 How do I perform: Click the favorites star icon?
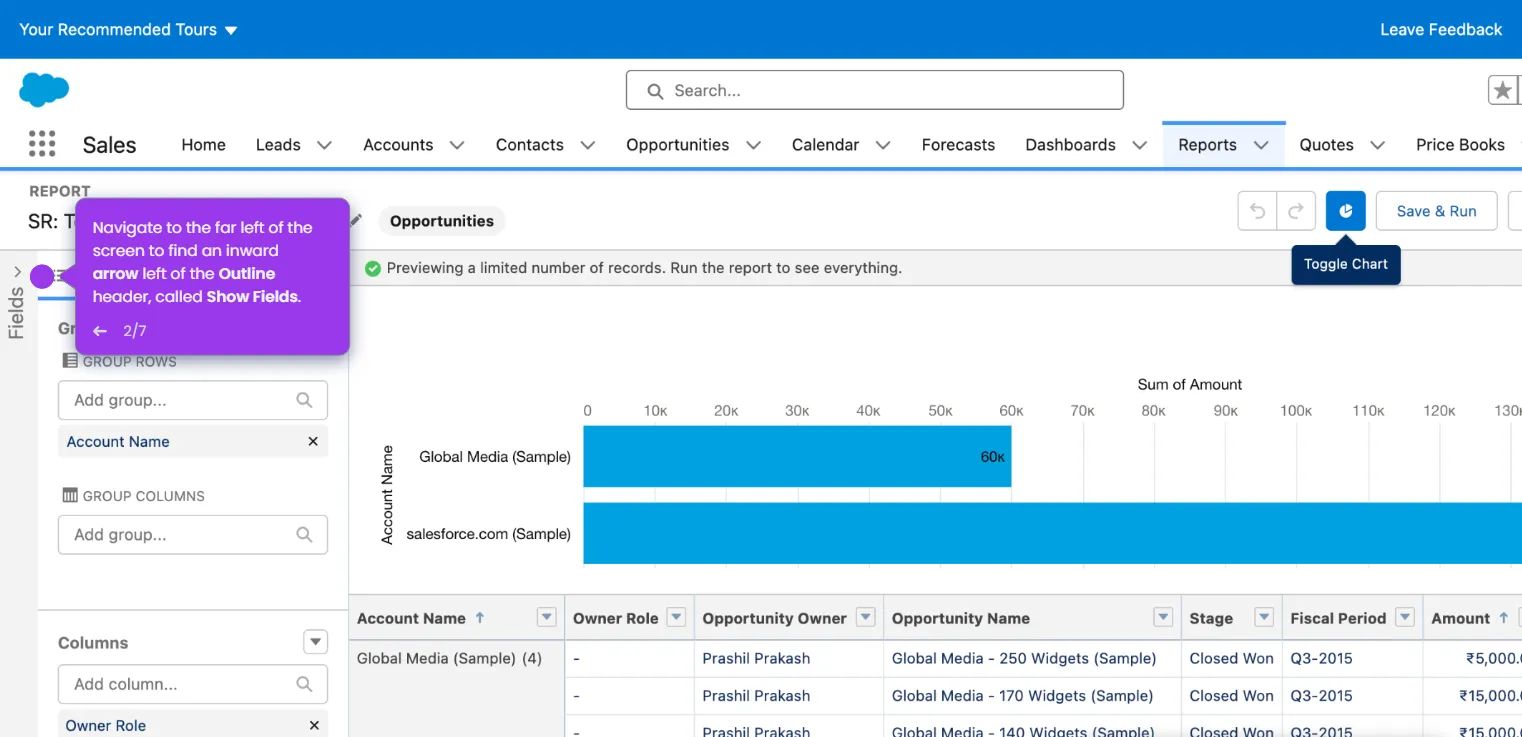click(1503, 90)
